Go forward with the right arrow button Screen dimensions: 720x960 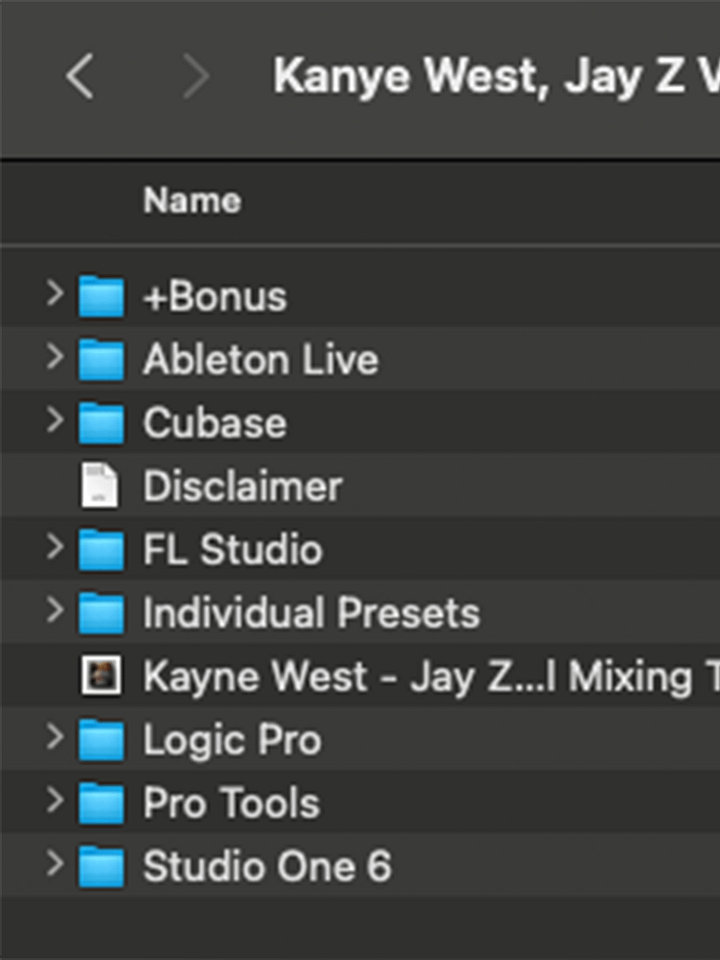click(197, 76)
